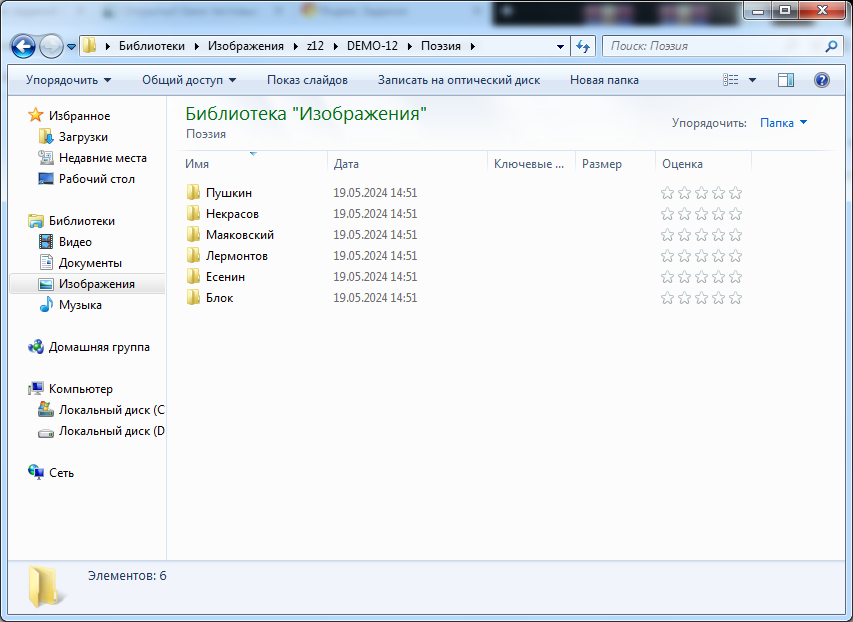The image size is (853, 622).
Task: Click the search magnifier icon
Action: 831,46
